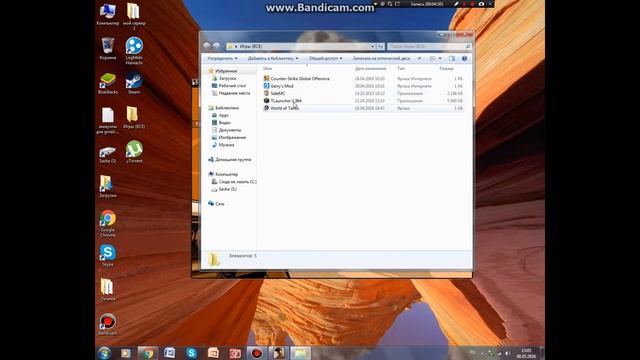Toggle the Explorer preview pane button
This screenshot has height=360, width=640.
(452, 58)
